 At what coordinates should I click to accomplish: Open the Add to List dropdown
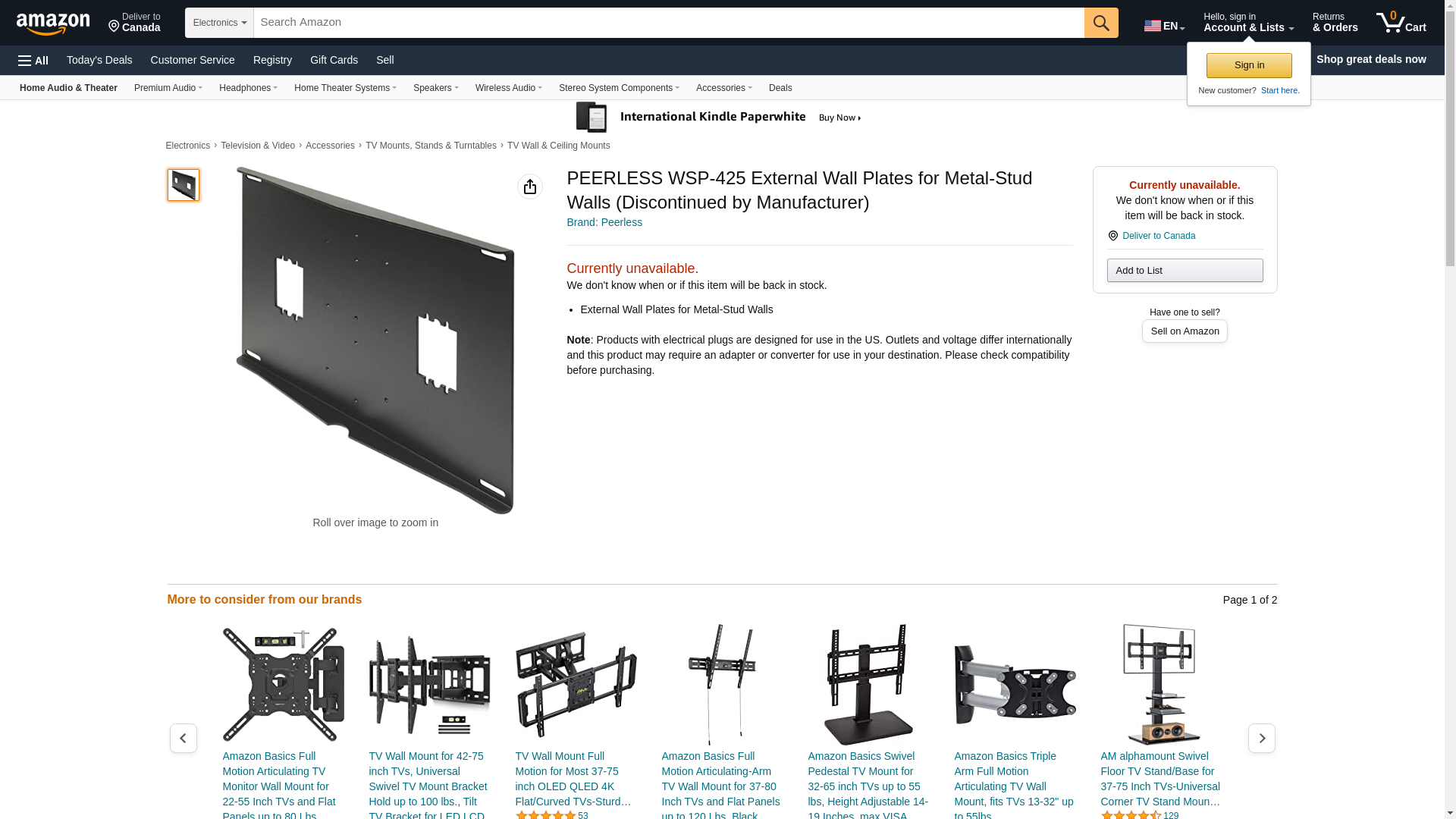click(x=1185, y=271)
